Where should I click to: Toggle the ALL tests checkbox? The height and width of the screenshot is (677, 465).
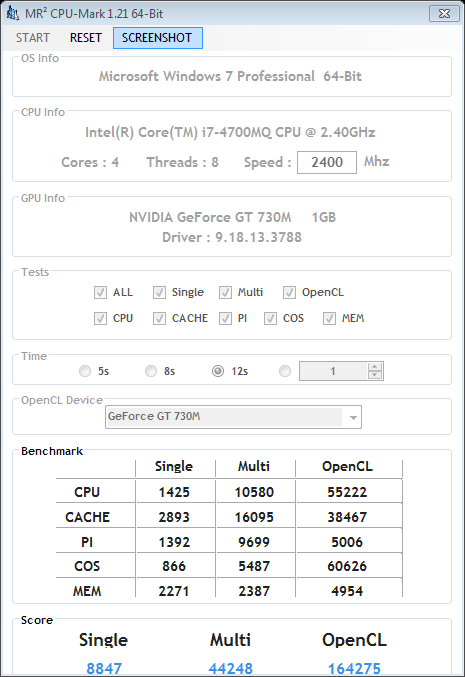pyautogui.click(x=100, y=293)
